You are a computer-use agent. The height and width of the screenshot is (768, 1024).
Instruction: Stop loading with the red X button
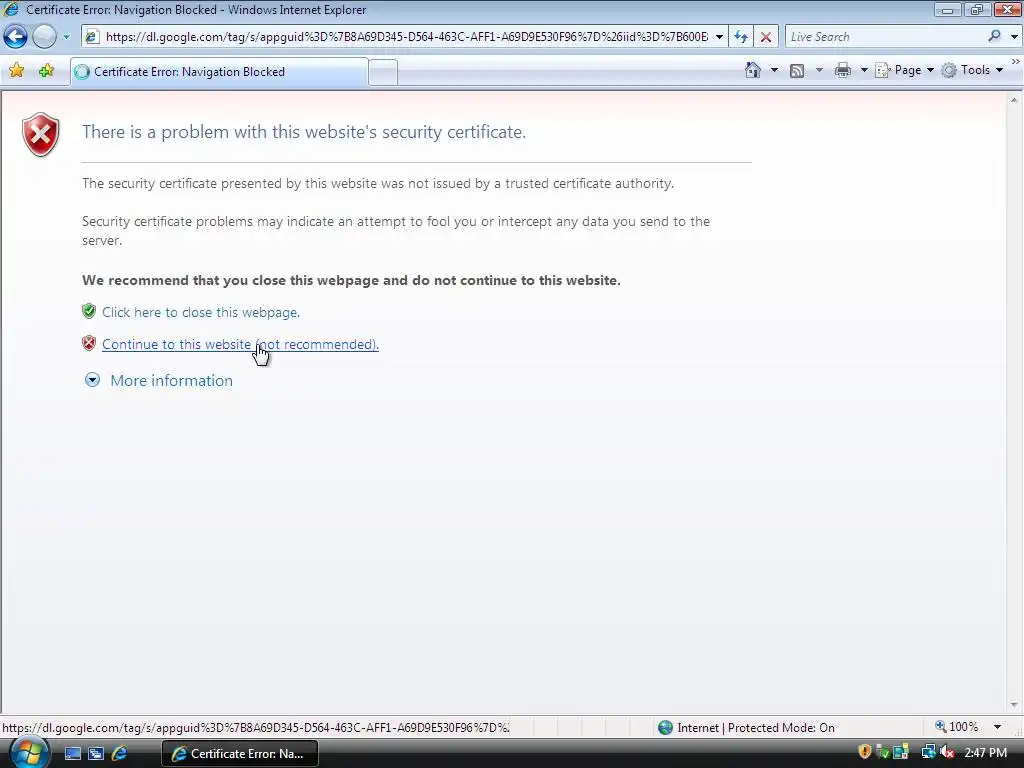point(766,37)
